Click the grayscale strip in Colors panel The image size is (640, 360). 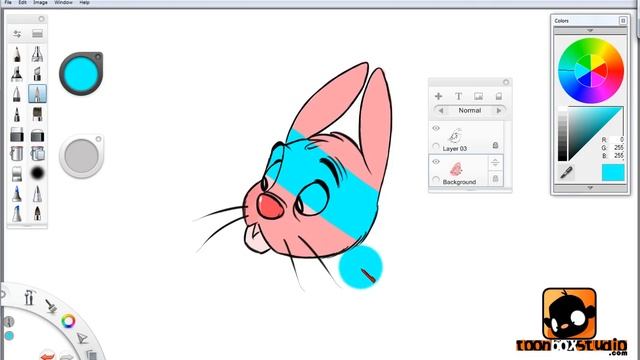coord(562,135)
